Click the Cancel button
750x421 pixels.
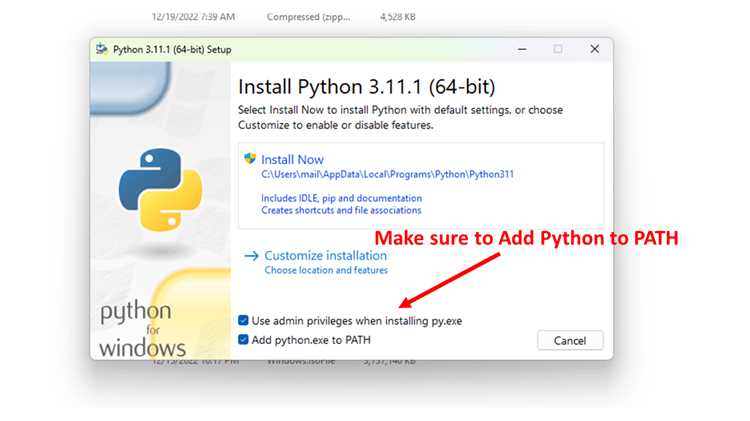point(570,341)
